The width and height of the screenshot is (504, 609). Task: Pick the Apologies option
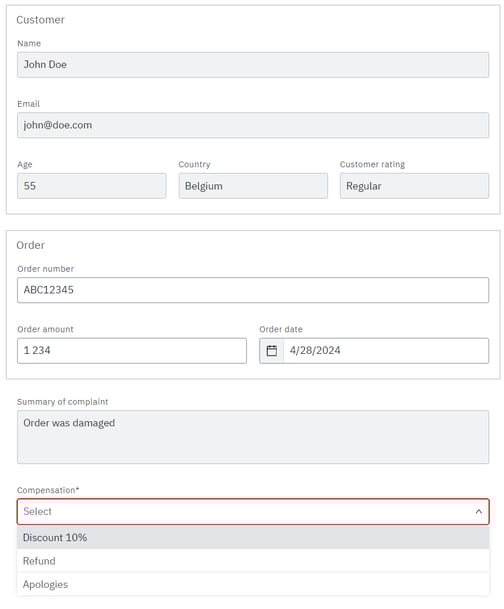click(253, 584)
